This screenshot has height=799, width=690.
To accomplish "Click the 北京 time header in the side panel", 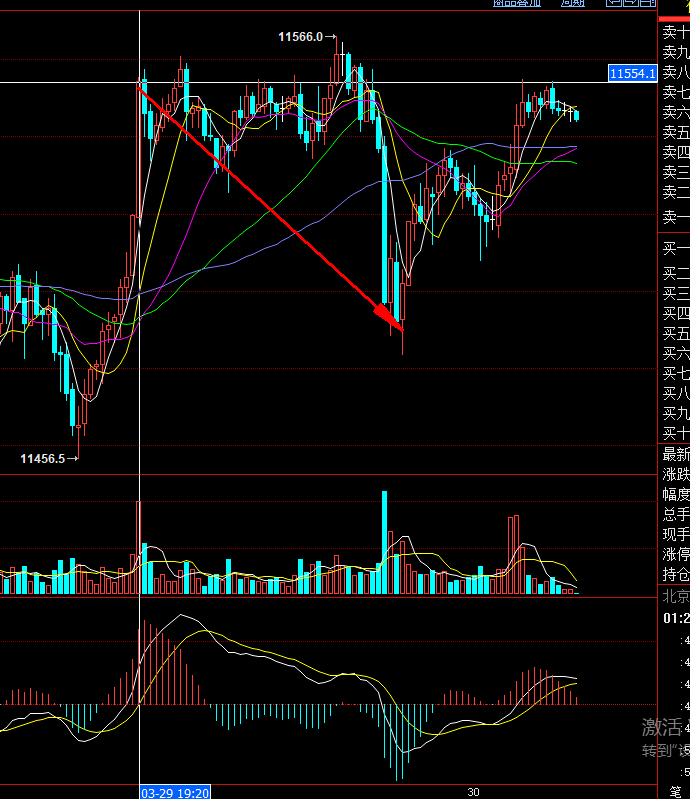I will pyautogui.click(x=676, y=597).
